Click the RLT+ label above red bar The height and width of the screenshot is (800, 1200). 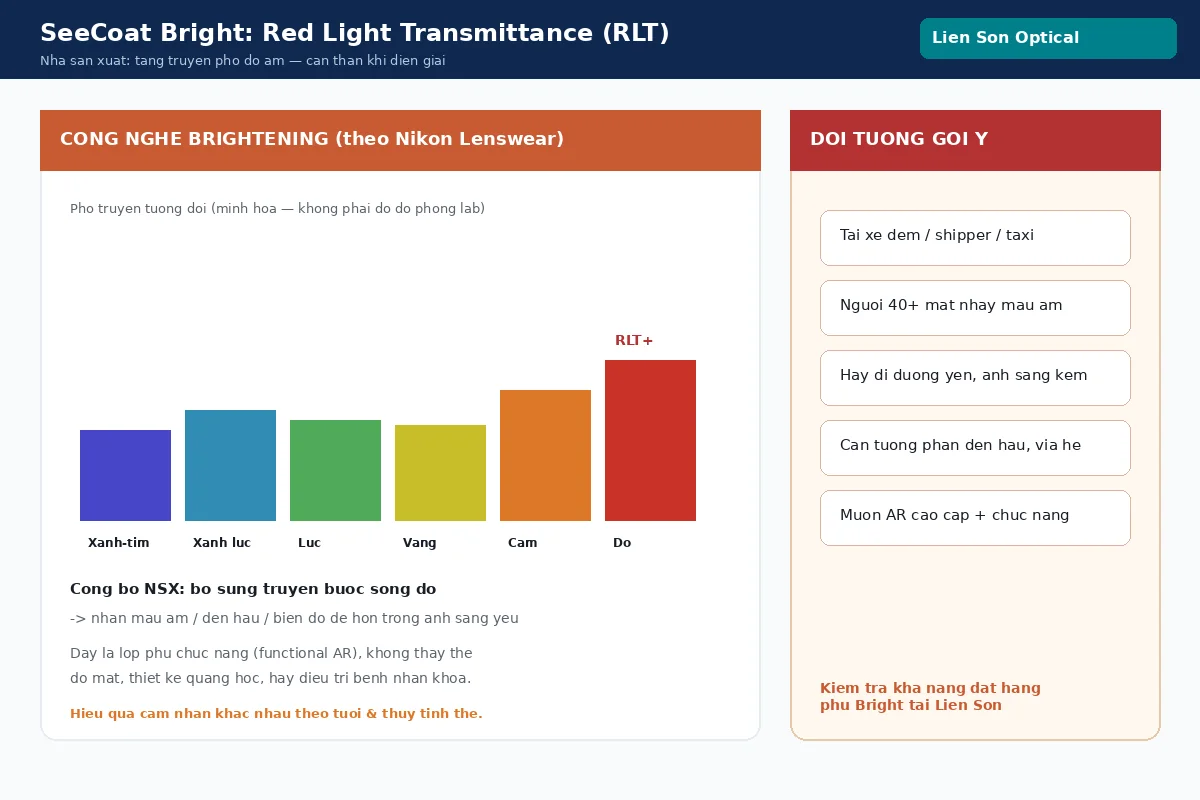(634, 341)
